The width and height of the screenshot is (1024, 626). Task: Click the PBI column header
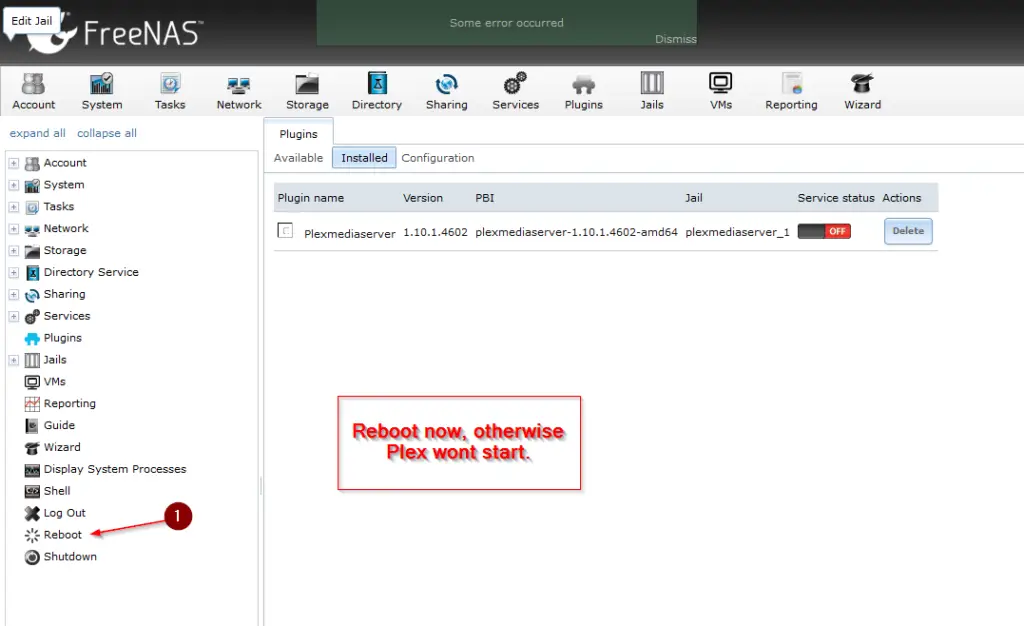(485, 198)
